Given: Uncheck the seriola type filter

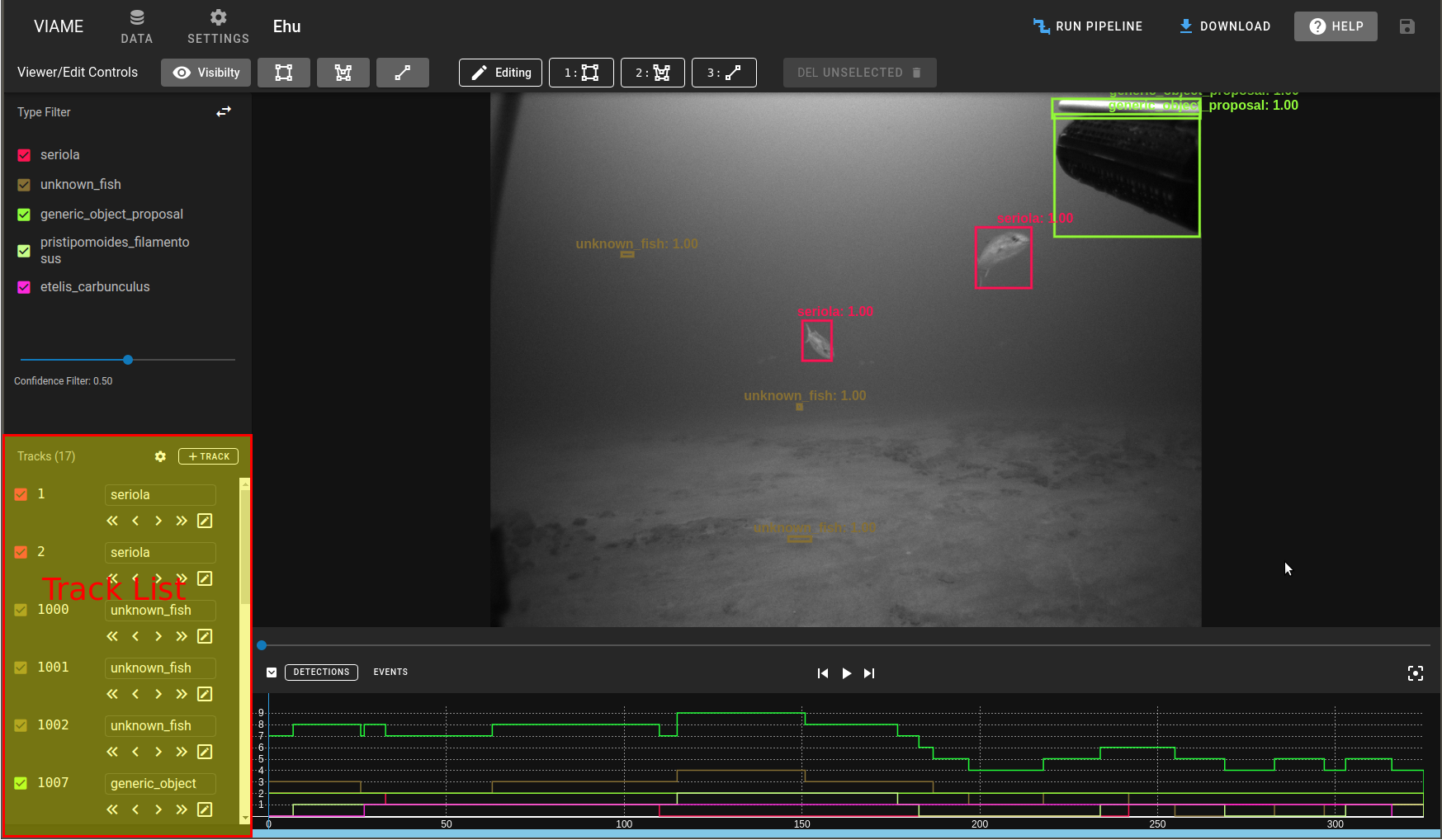Looking at the screenshot, I should click(x=24, y=155).
